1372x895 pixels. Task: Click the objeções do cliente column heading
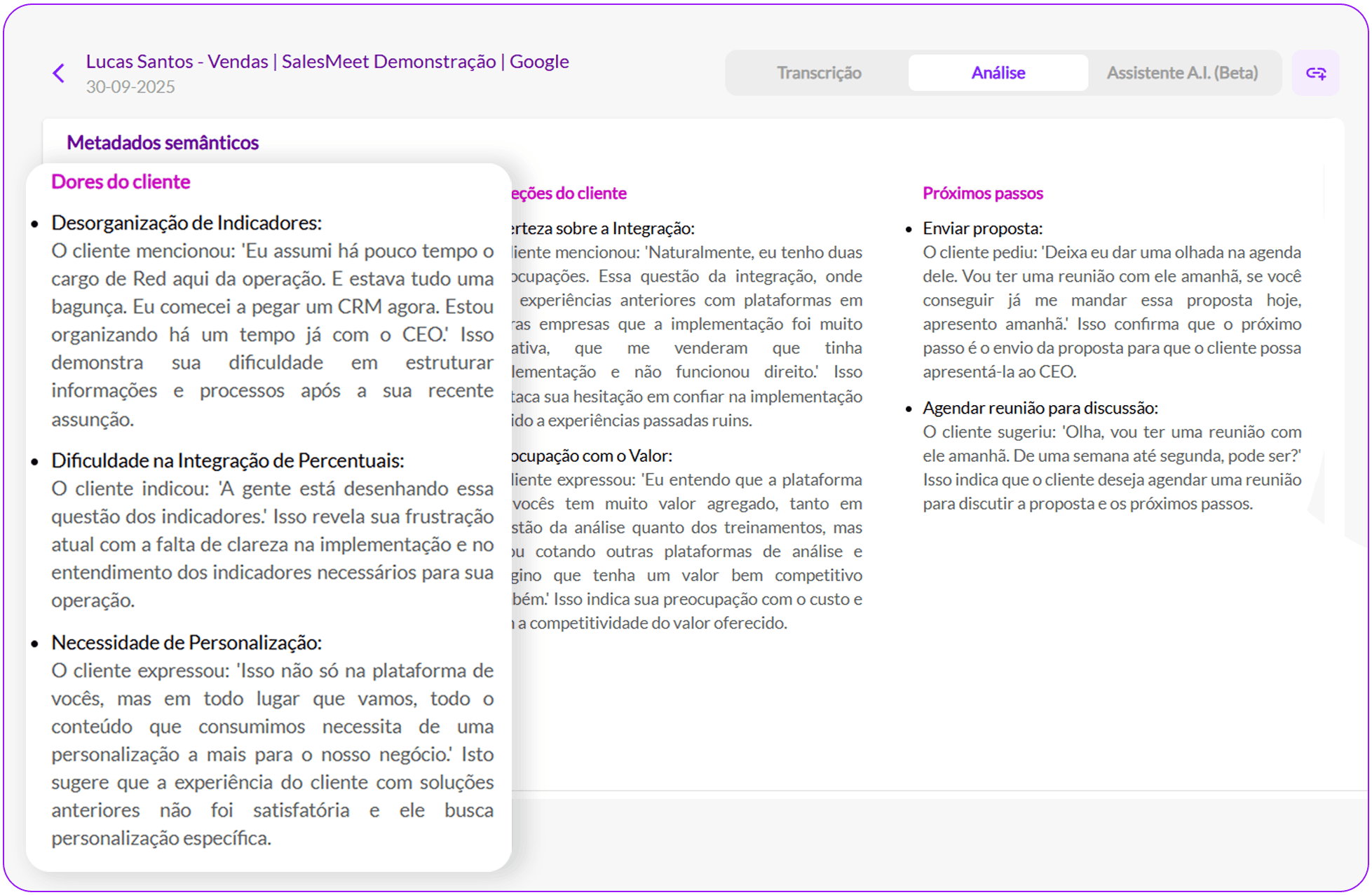pyautogui.click(x=569, y=193)
